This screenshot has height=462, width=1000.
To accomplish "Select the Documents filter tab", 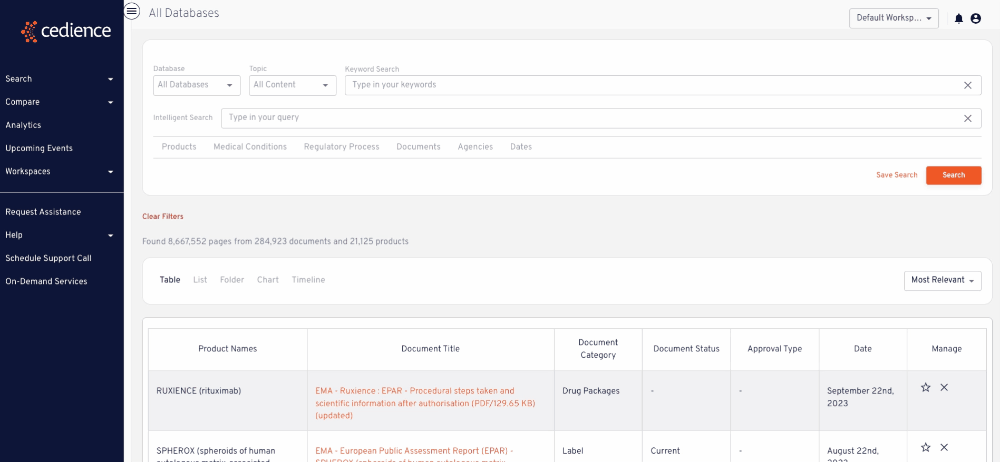I will pyautogui.click(x=418, y=147).
